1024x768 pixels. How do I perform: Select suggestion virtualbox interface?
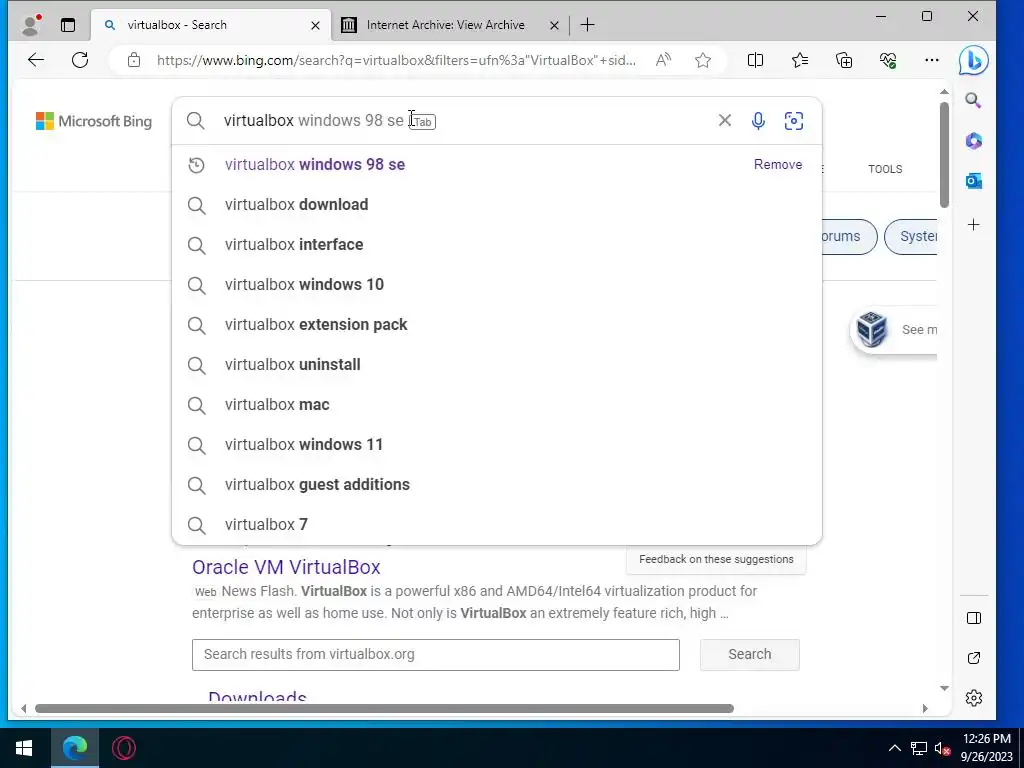coord(496,244)
